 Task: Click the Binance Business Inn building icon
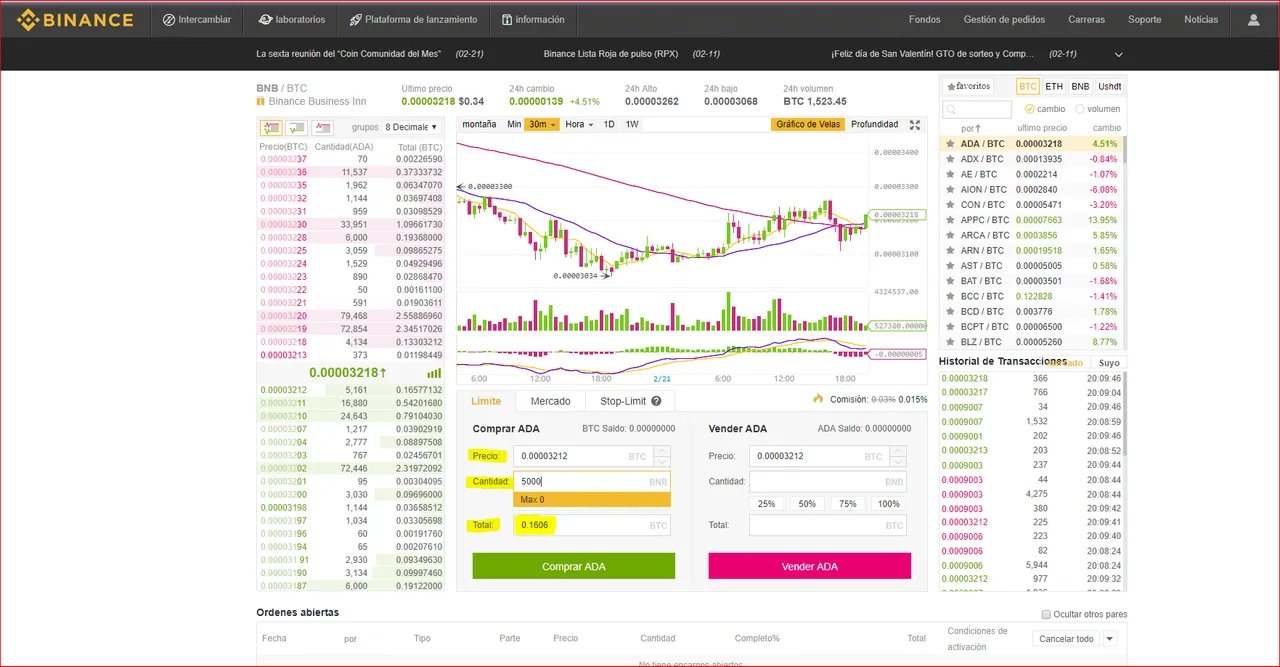click(261, 101)
